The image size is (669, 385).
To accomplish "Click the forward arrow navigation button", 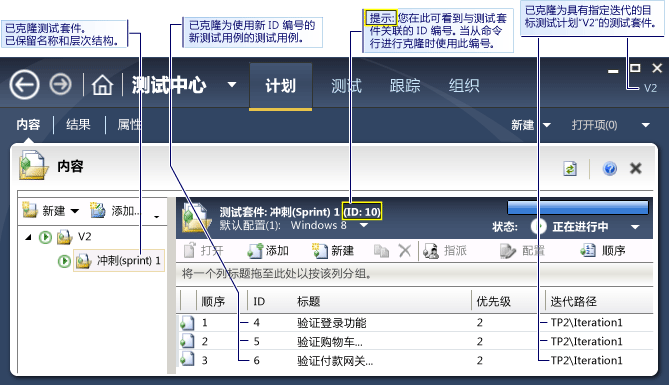I will pyautogui.click(x=61, y=84).
